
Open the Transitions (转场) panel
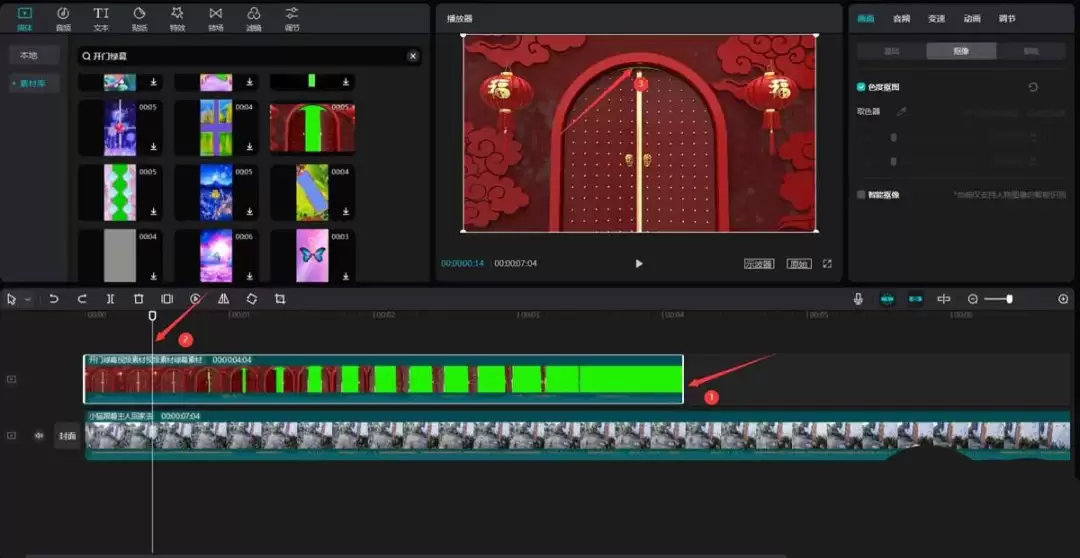(x=215, y=17)
